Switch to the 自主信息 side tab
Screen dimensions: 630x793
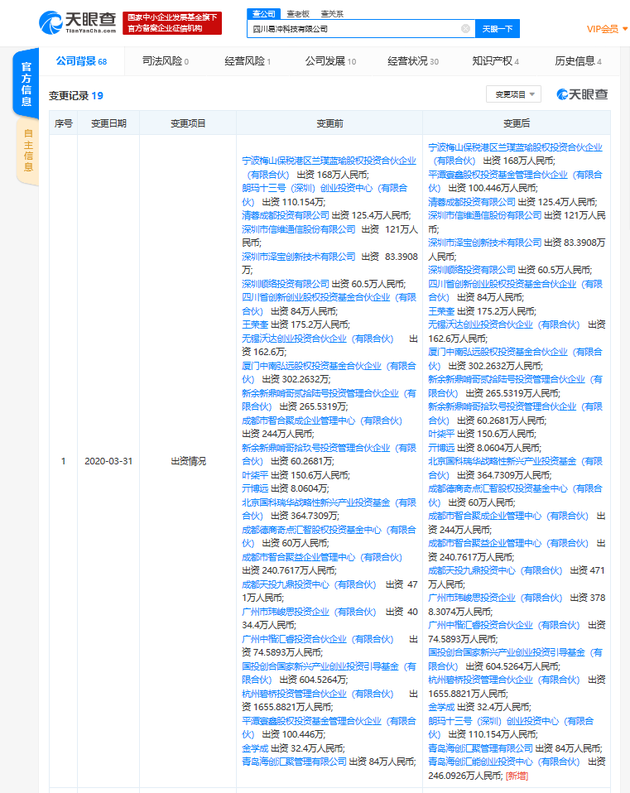point(28,150)
